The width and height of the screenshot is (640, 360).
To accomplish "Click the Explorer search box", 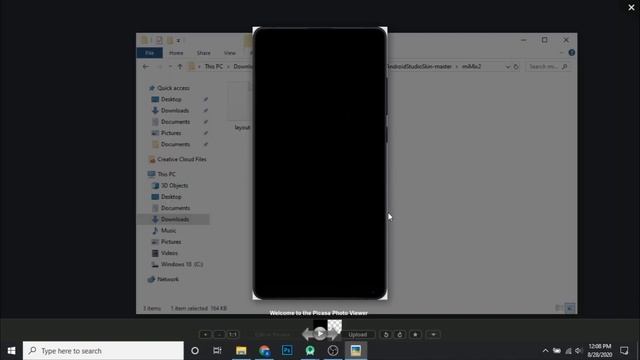I will coord(548,67).
